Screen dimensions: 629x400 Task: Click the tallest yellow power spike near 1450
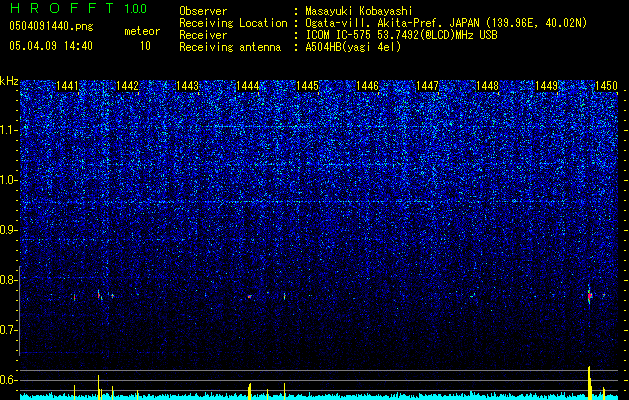[589, 383]
